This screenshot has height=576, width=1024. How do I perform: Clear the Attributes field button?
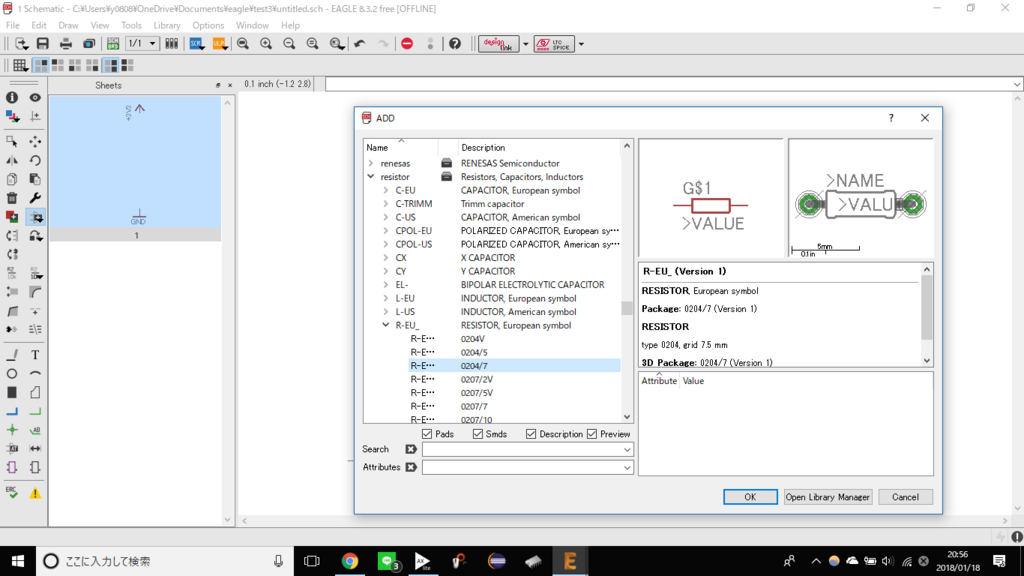(x=411, y=467)
